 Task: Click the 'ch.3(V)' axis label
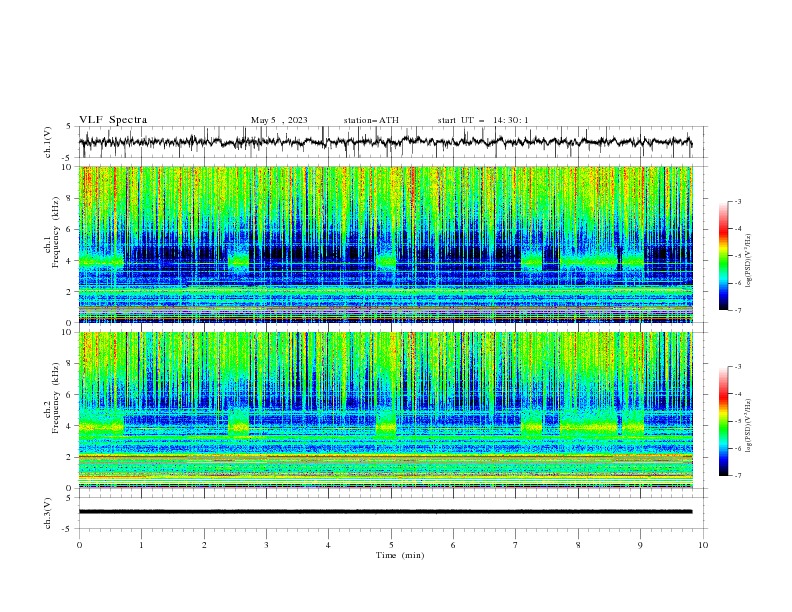pos(48,513)
